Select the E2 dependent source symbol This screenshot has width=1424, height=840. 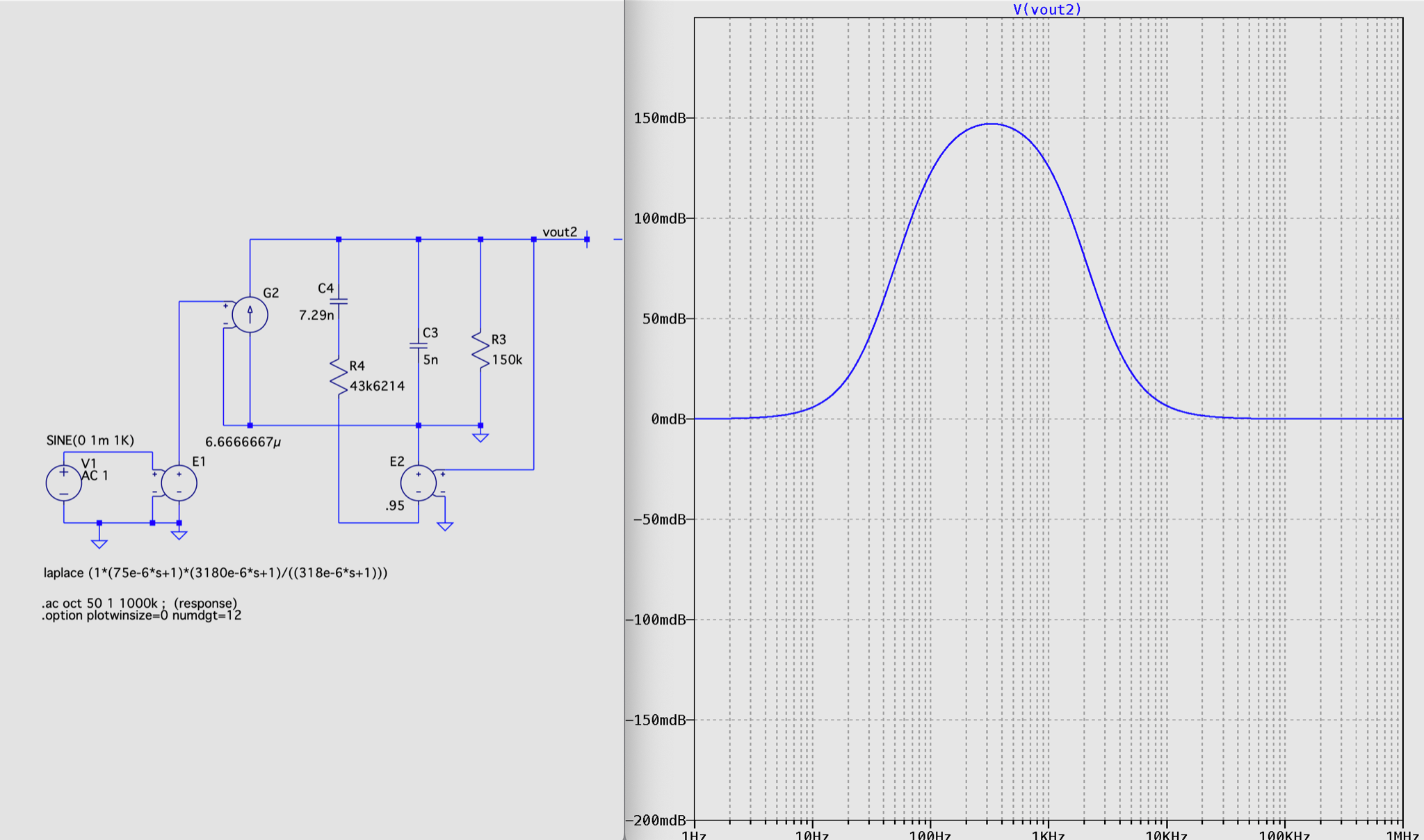point(419,483)
